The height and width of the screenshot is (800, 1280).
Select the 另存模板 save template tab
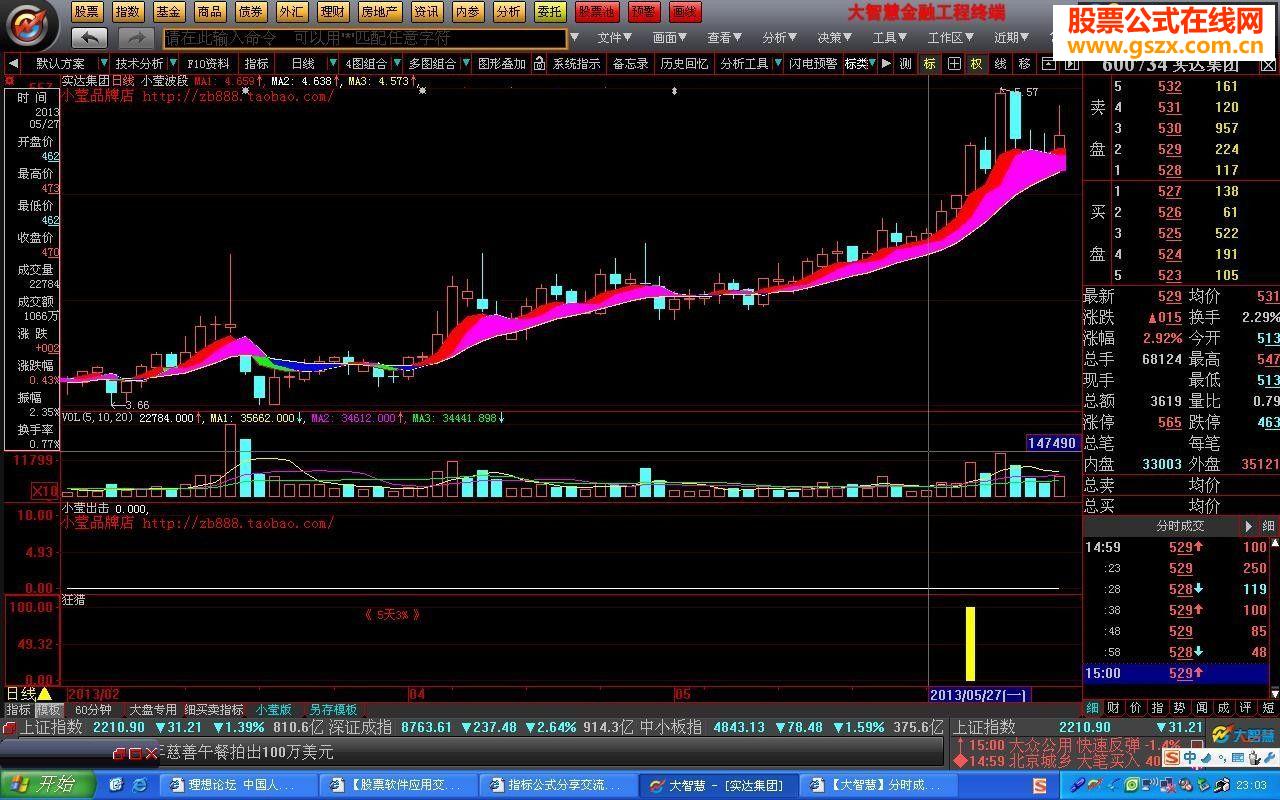(x=332, y=709)
